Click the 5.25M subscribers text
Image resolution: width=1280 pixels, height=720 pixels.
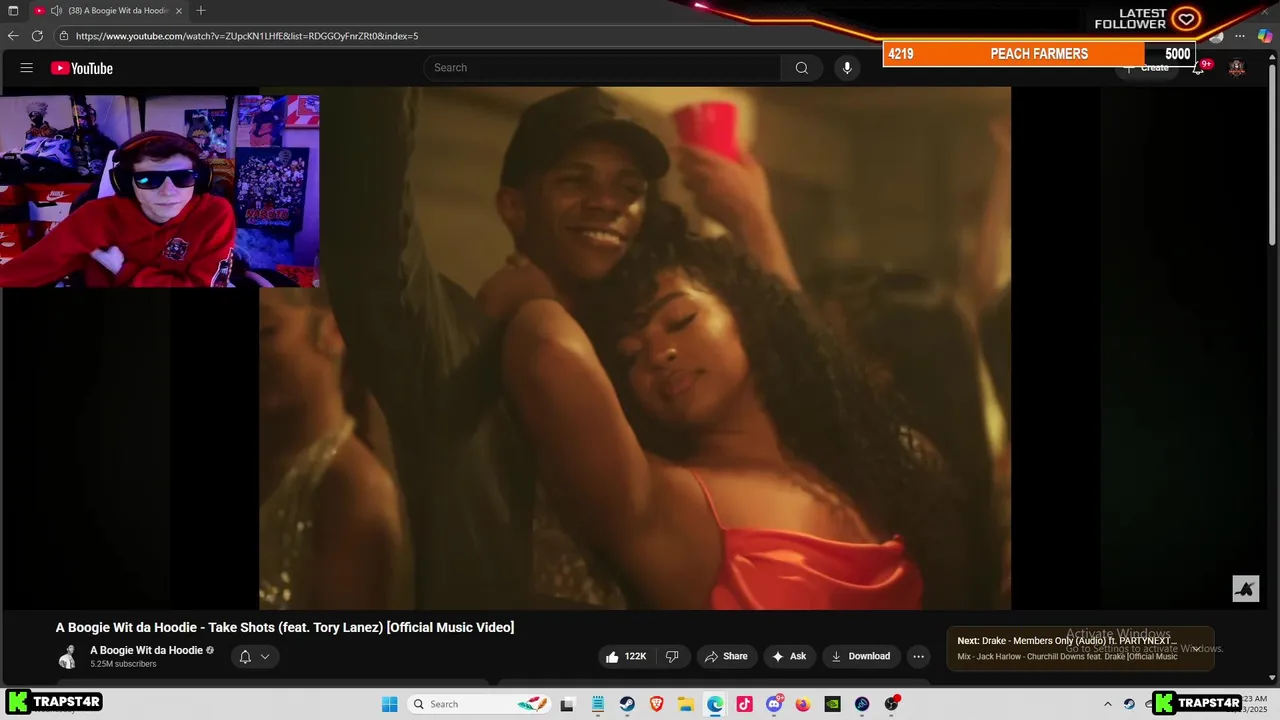coord(123,664)
